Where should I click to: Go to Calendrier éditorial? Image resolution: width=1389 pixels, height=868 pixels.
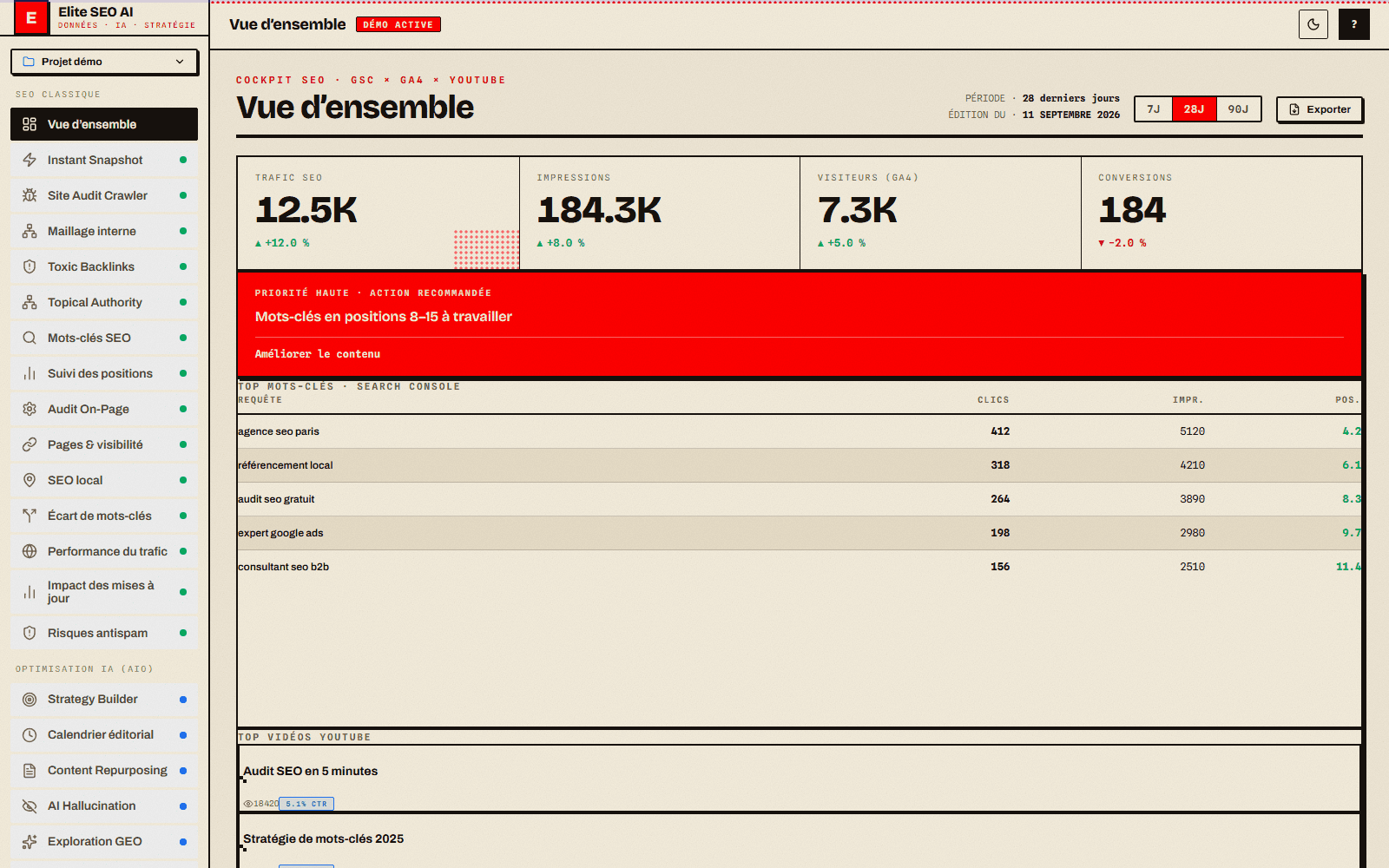[x=104, y=735]
